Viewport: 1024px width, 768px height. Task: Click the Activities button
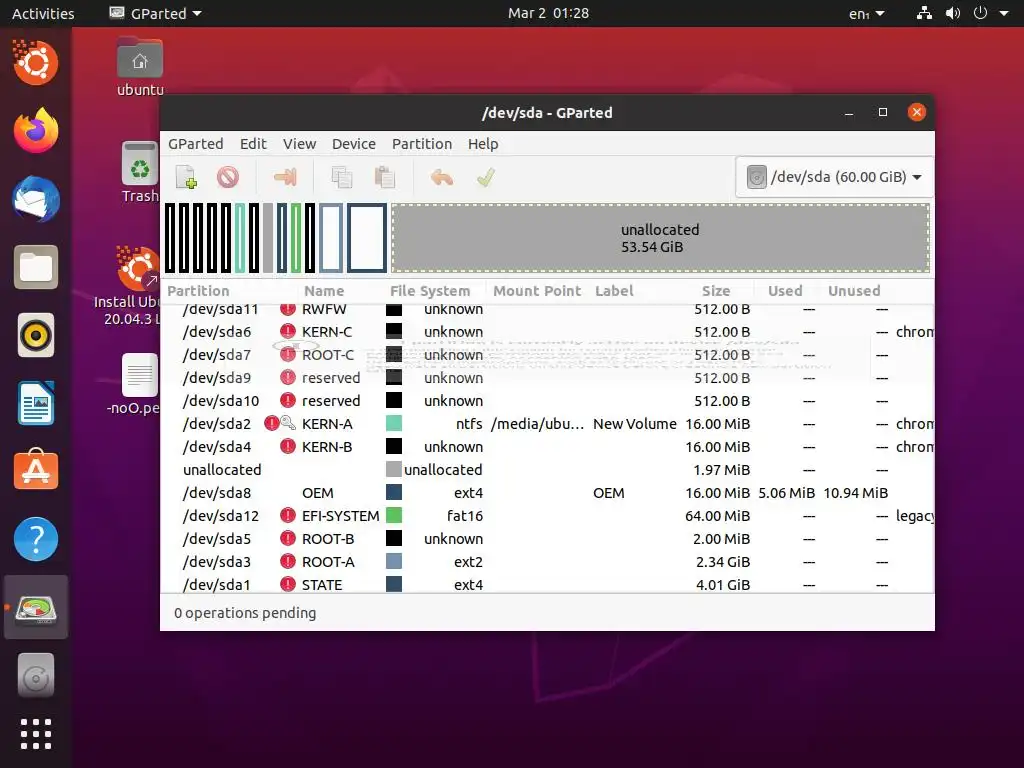point(43,13)
